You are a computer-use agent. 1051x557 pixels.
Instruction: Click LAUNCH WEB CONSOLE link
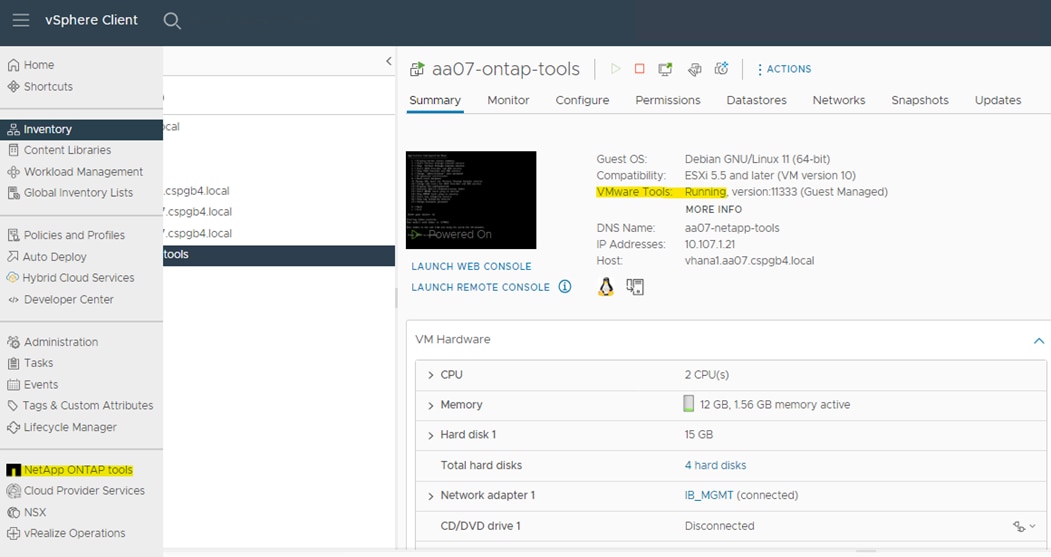471,266
